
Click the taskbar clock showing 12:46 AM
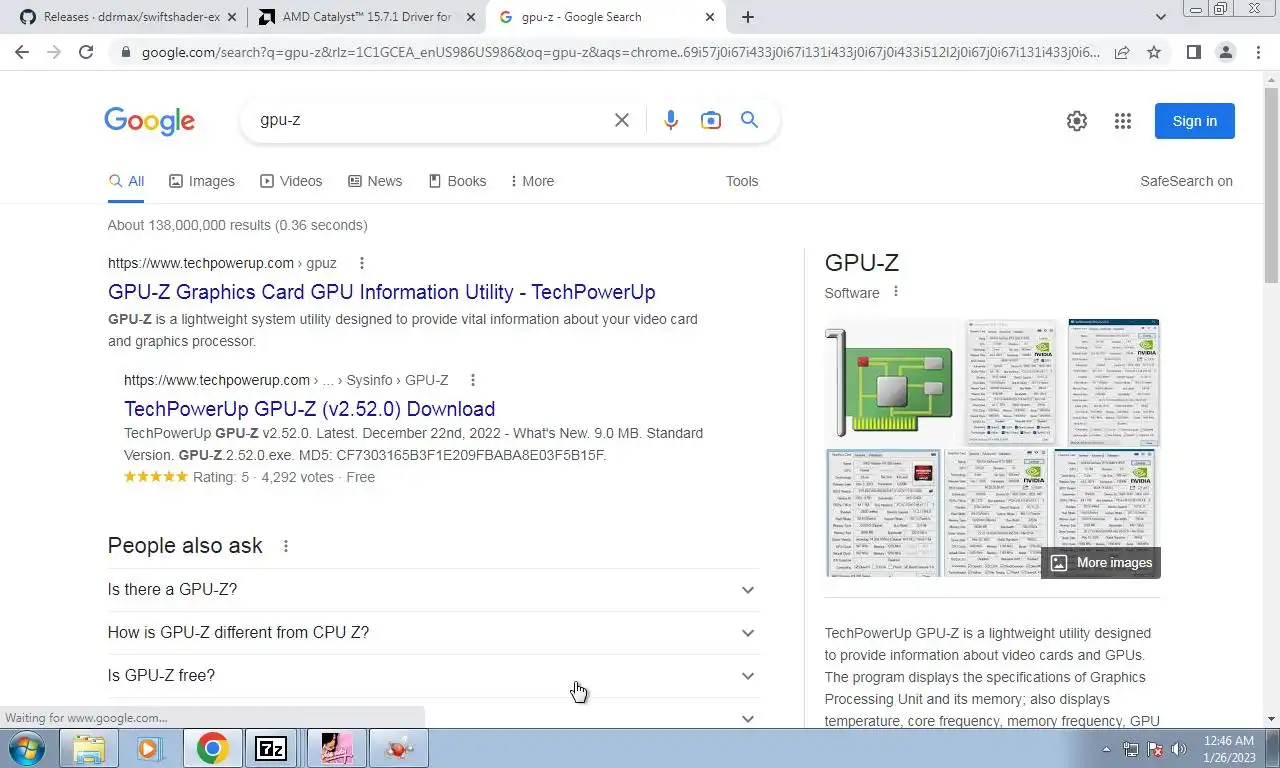(1229, 749)
